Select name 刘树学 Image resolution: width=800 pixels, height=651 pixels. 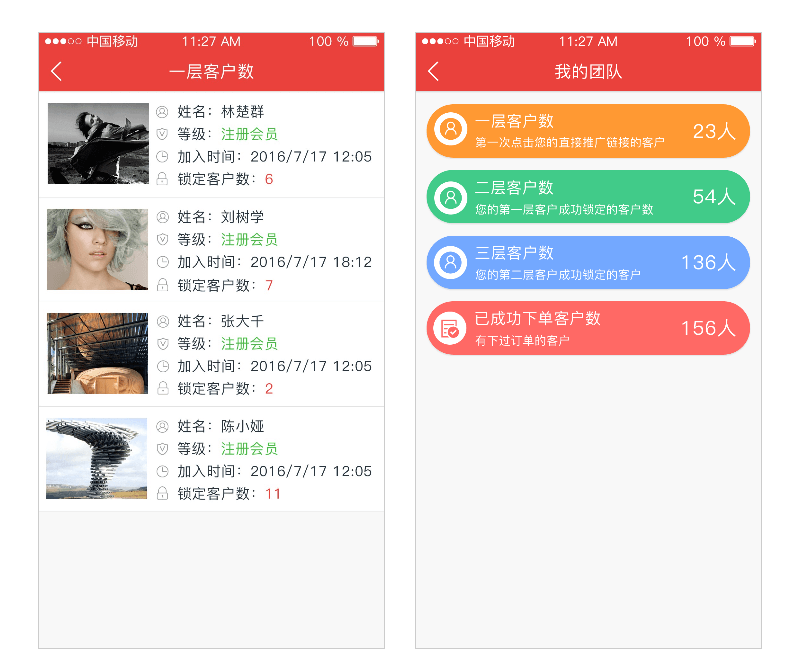coord(242,217)
